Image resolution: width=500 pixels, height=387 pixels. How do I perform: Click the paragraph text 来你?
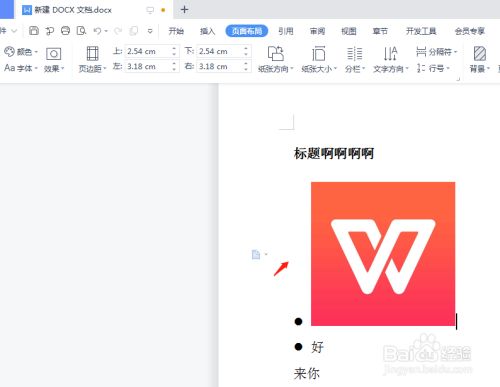pyautogui.click(x=307, y=373)
